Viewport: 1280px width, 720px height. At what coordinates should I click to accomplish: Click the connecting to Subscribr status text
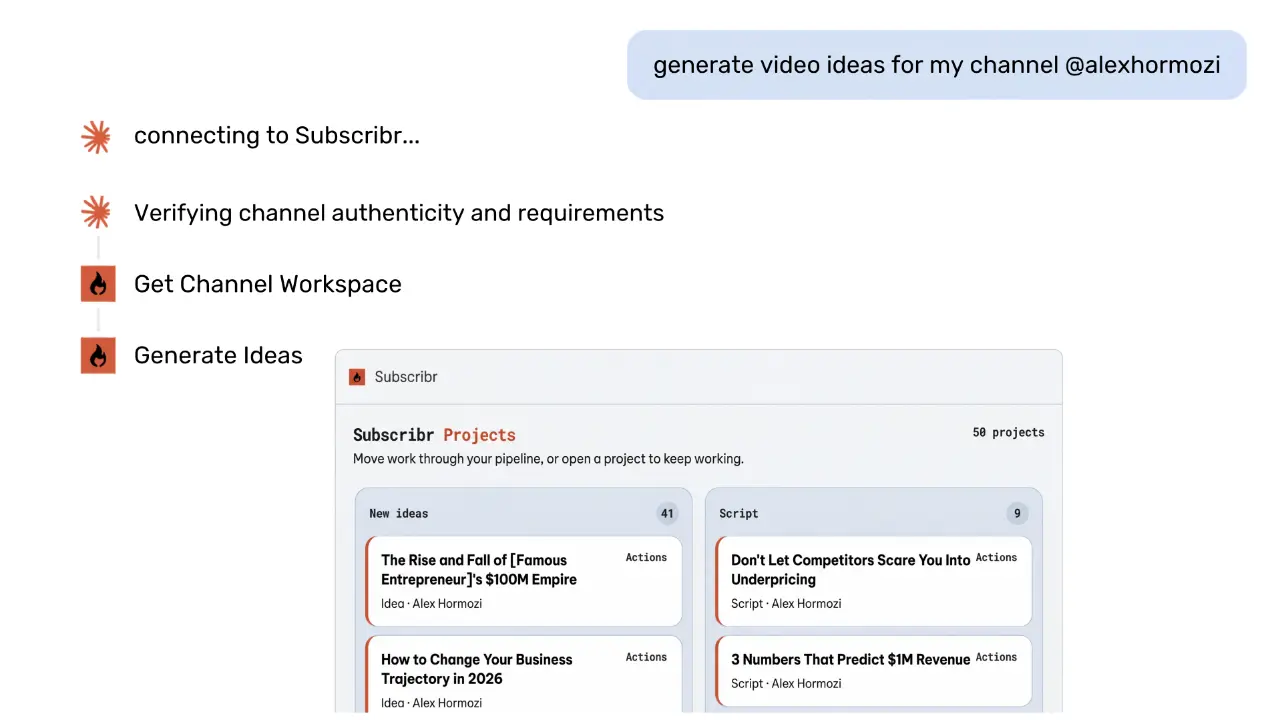(x=277, y=136)
